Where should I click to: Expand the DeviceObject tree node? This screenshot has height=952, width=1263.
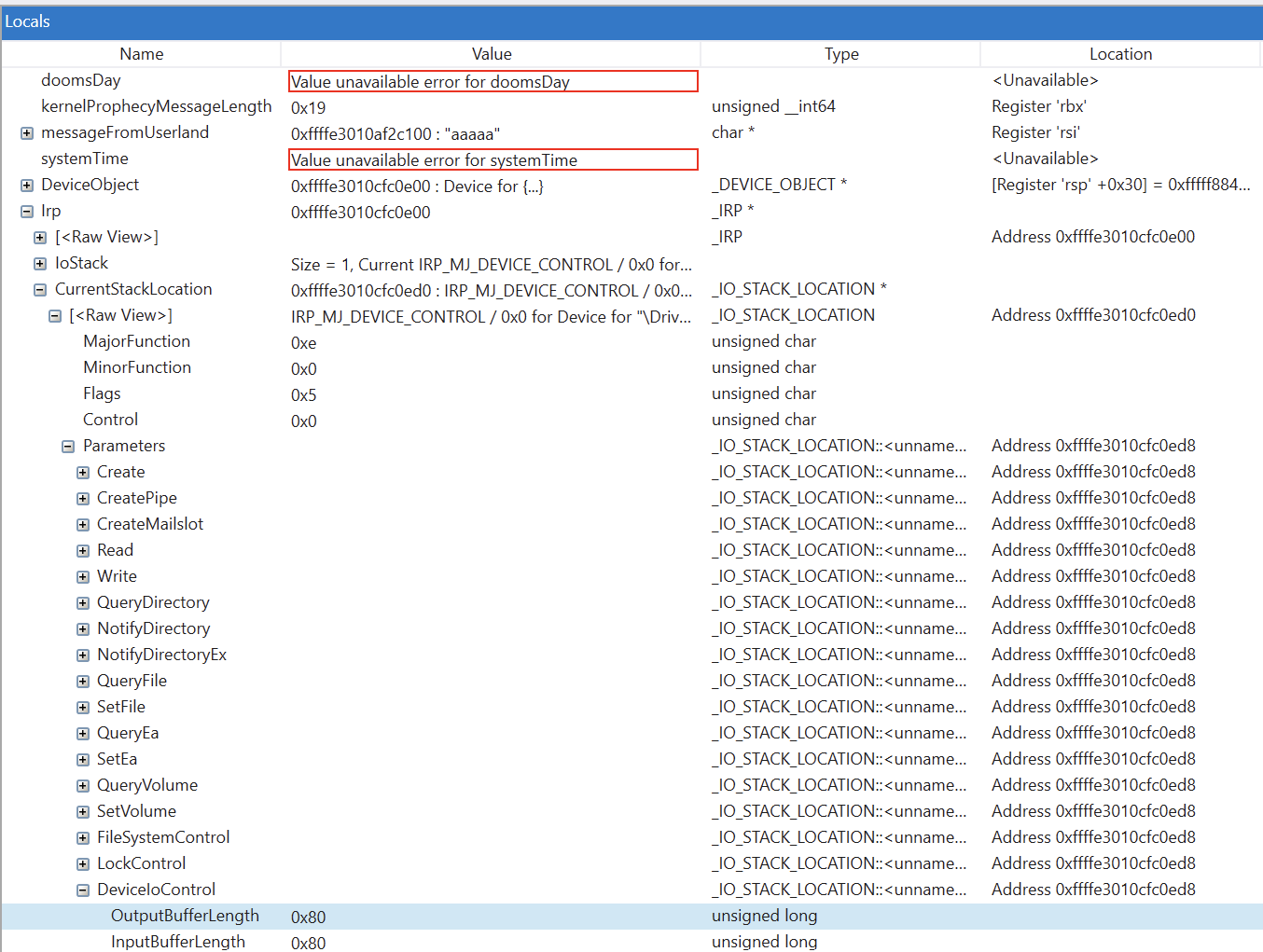27,186
